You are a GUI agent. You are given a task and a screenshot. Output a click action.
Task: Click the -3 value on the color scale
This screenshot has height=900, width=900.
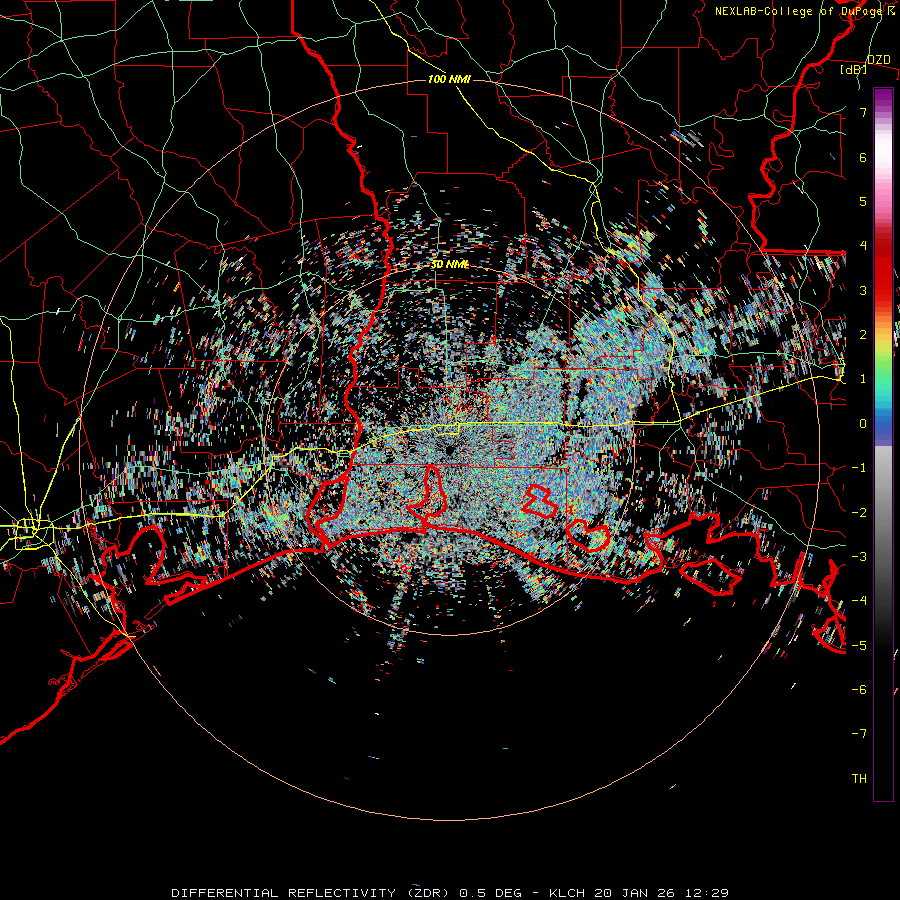(859, 557)
